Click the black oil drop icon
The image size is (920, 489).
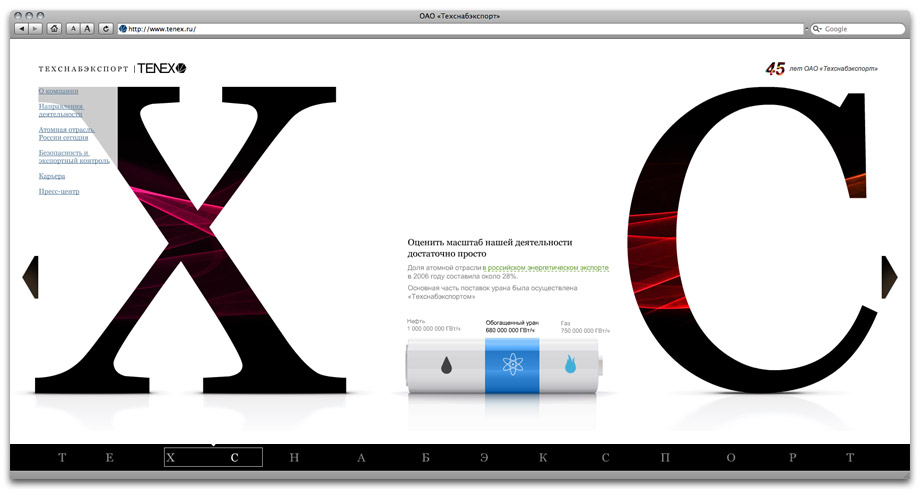coord(446,366)
